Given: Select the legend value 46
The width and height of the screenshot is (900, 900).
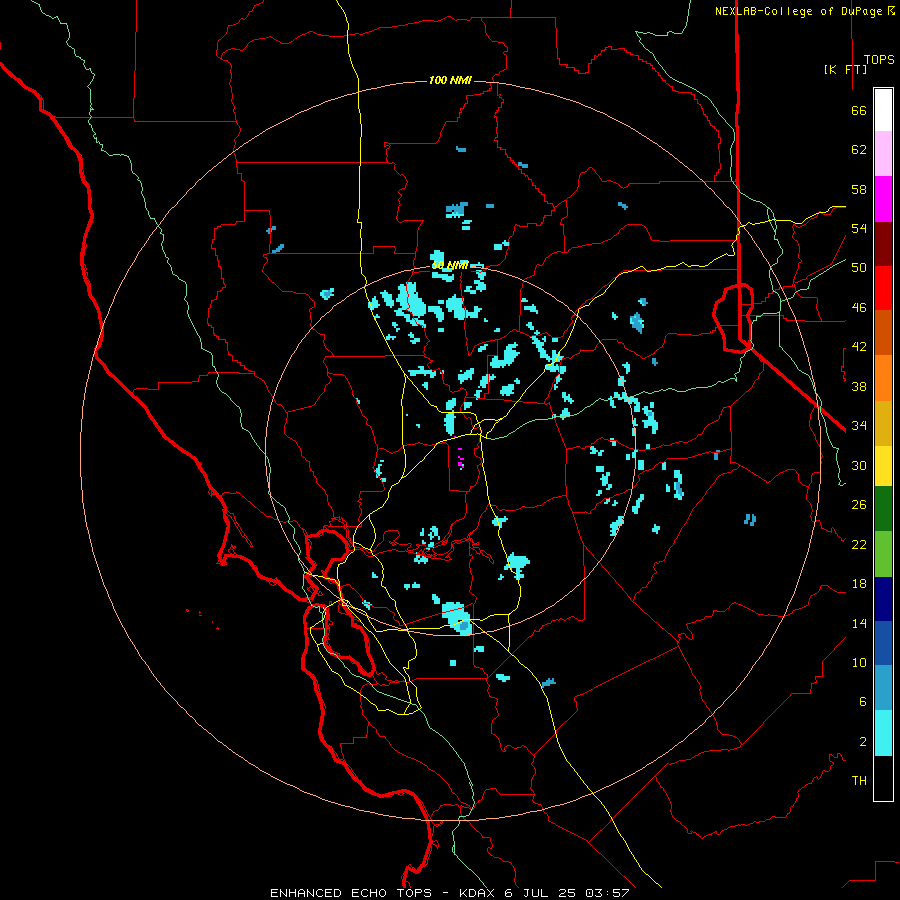Looking at the screenshot, I should pos(859,308).
